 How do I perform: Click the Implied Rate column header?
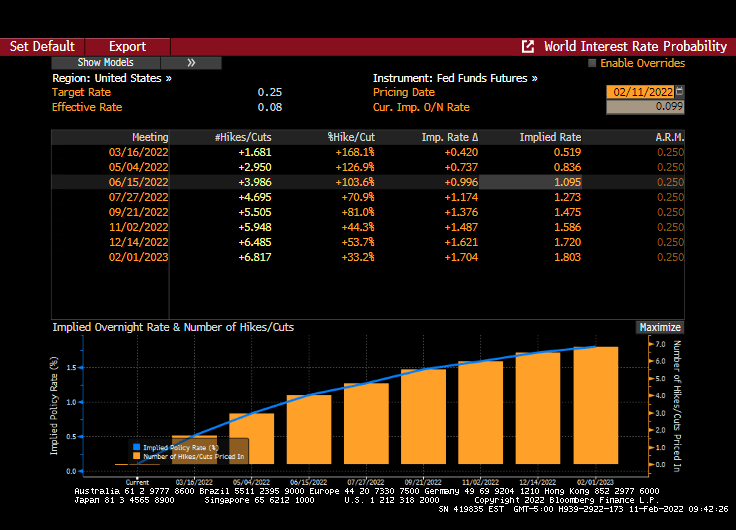pos(550,137)
